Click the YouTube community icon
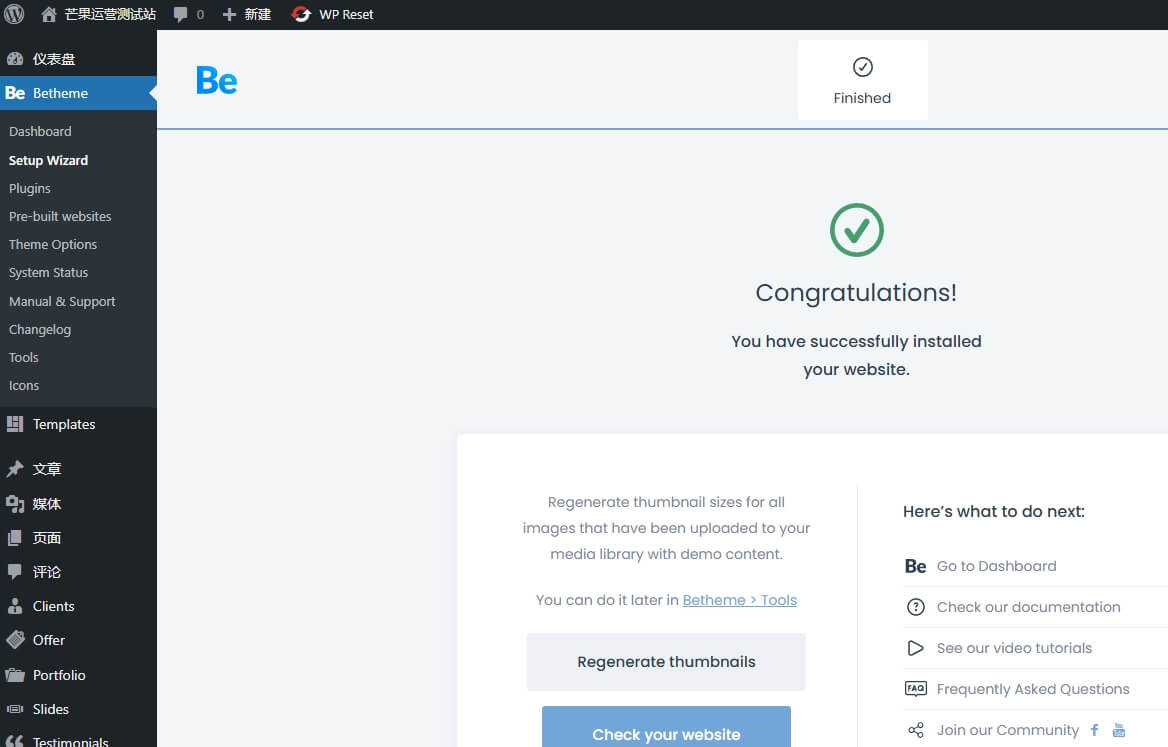Image resolution: width=1168 pixels, height=747 pixels. pos(1119,730)
